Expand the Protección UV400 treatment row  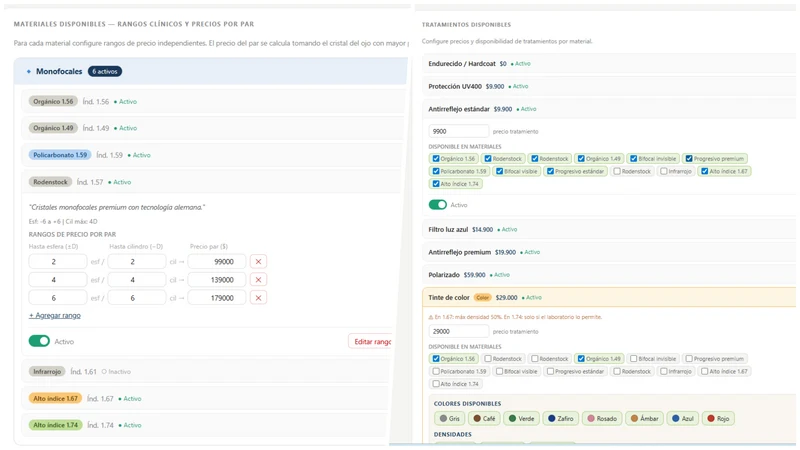[610, 86]
